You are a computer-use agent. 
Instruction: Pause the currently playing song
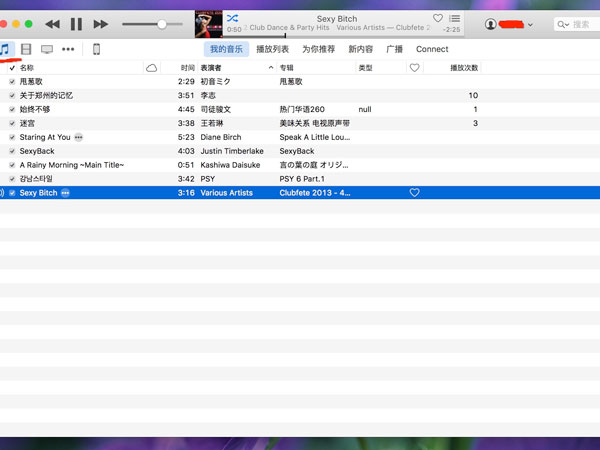76,23
